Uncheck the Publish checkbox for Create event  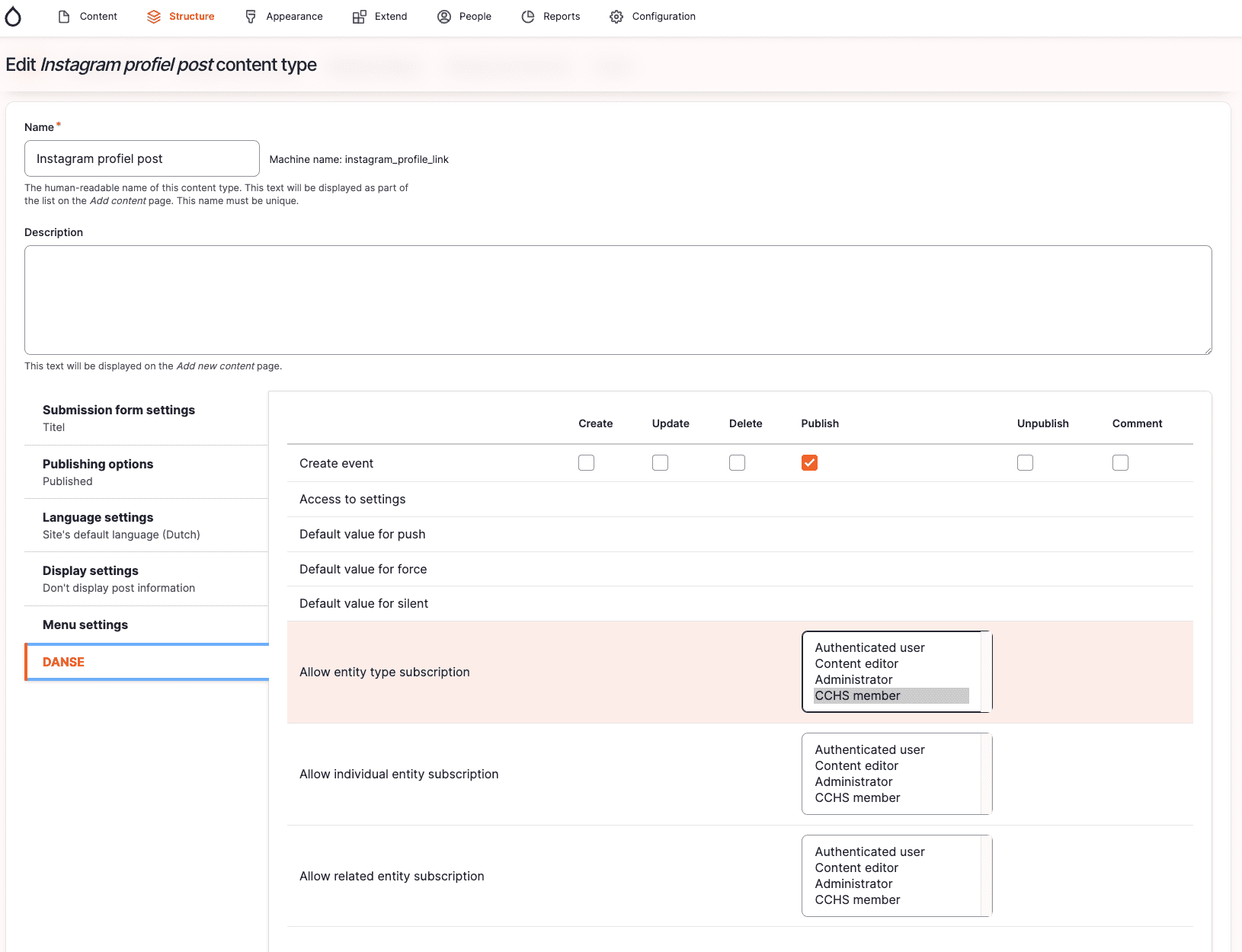click(809, 463)
